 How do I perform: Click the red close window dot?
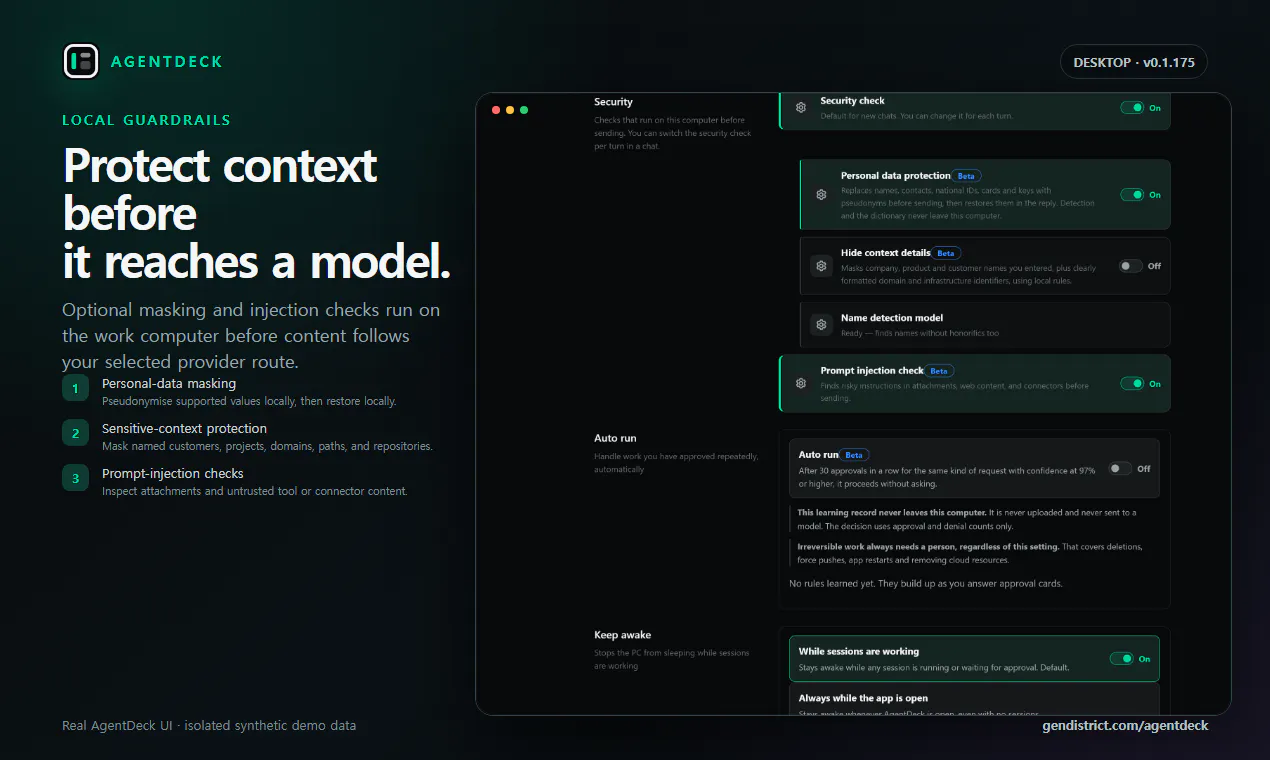(x=495, y=110)
